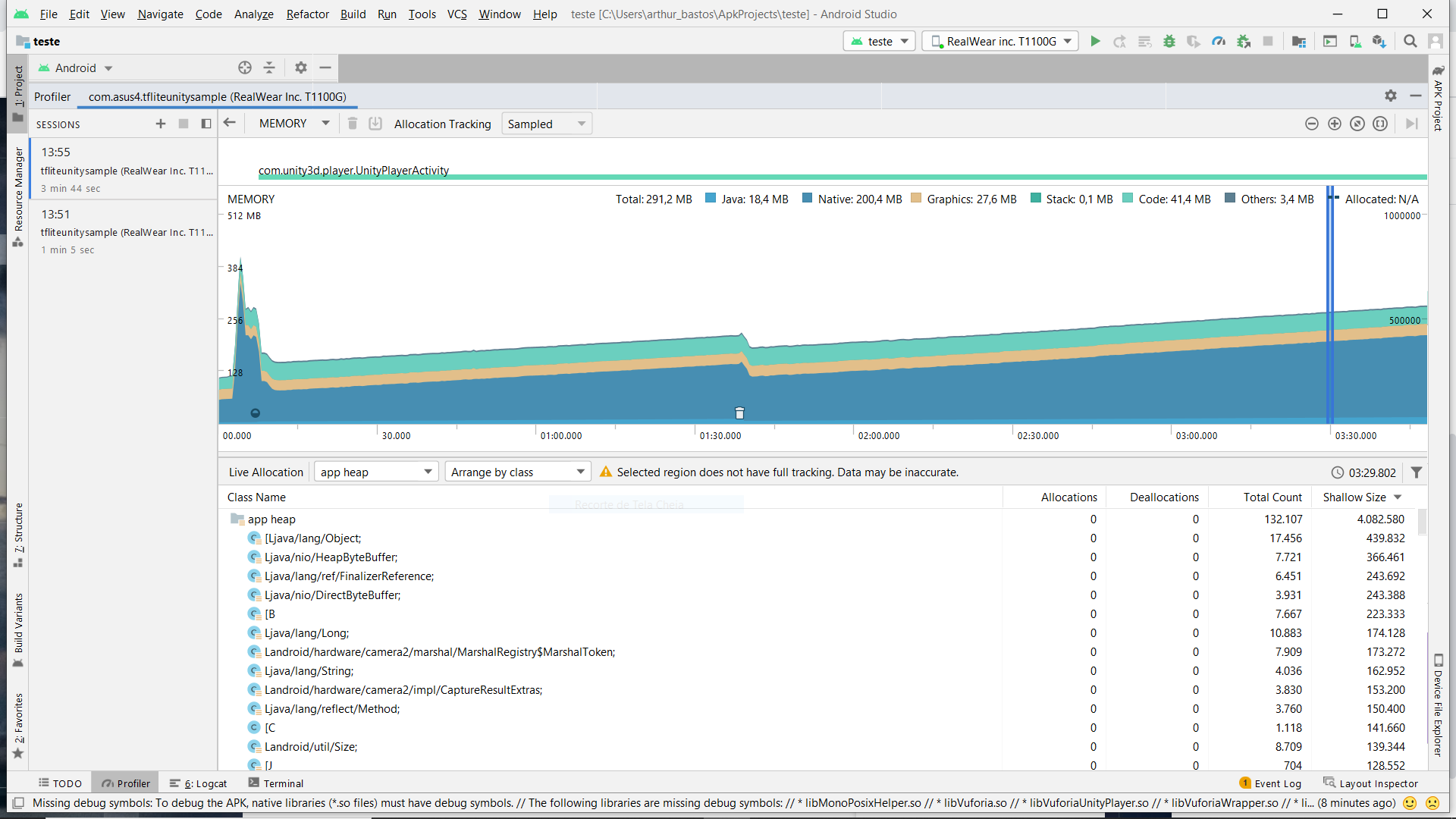This screenshot has width=1456, height=819.
Task: Toggle the sessions panel layout icon
Action: (x=206, y=124)
